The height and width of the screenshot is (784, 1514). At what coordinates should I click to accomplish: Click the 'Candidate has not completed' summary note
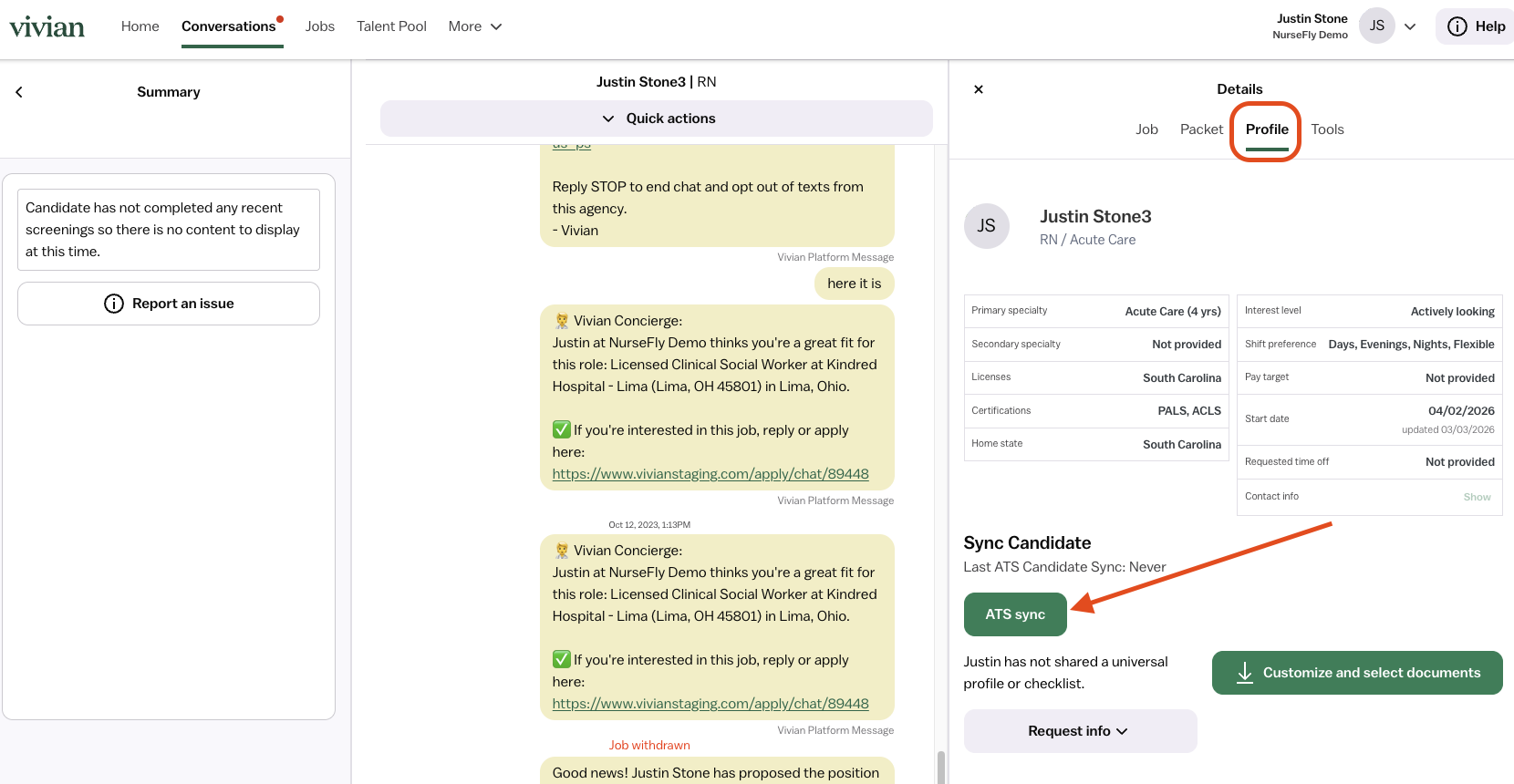[x=169, y=230]
